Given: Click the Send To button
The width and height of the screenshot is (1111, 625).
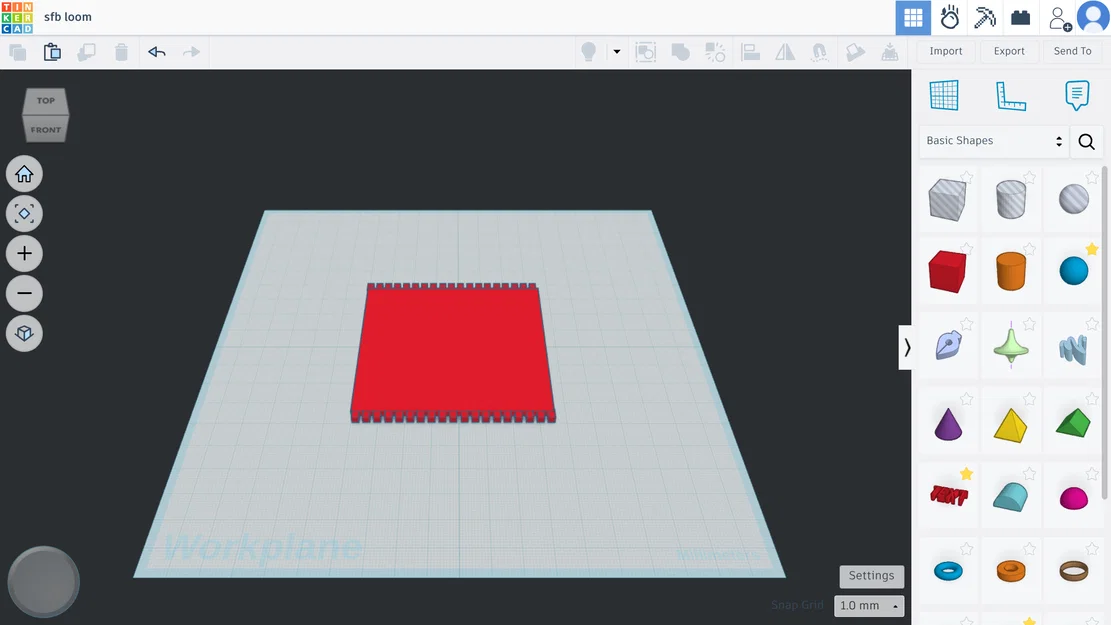Looking at the screenshot, I should tap(1073, 51).
